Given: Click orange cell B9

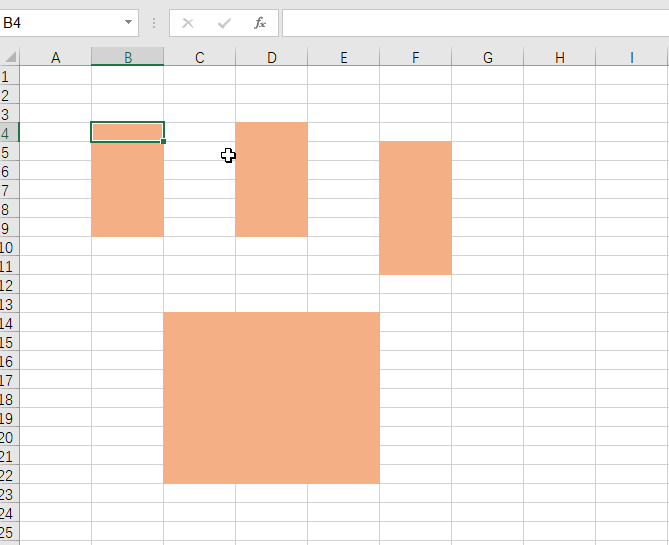Looking at the screenshot, I should click(x=128, y=227).
